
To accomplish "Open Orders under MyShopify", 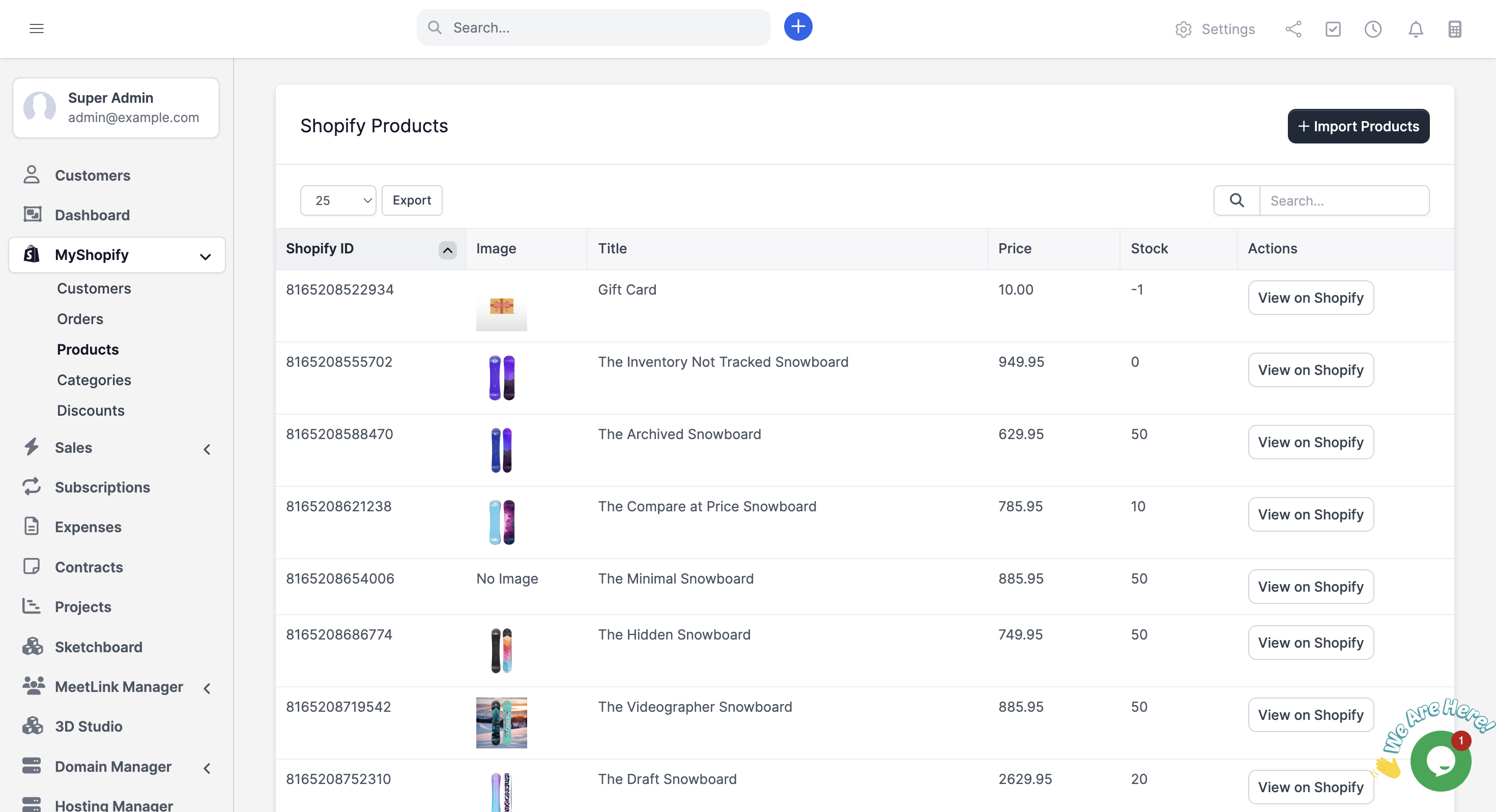I will 80,319.
